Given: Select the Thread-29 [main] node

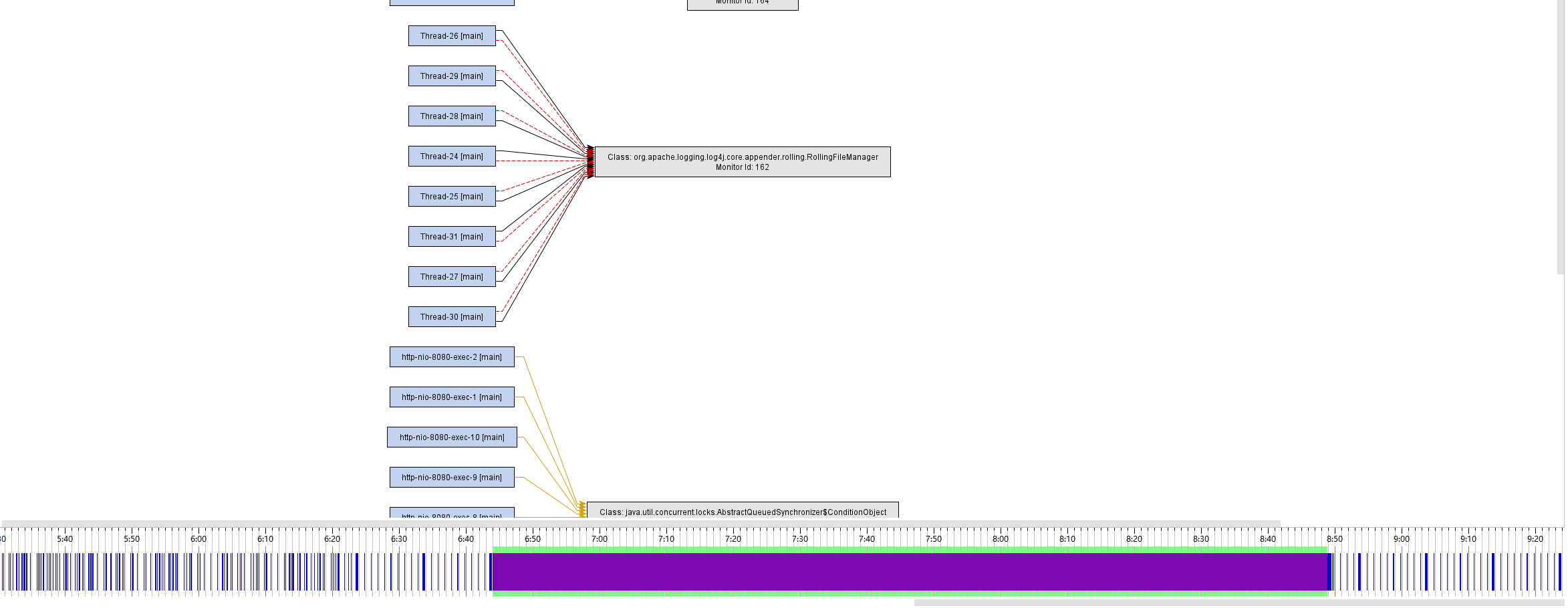Looking at the screenshot, I should [x=451, y=76].
